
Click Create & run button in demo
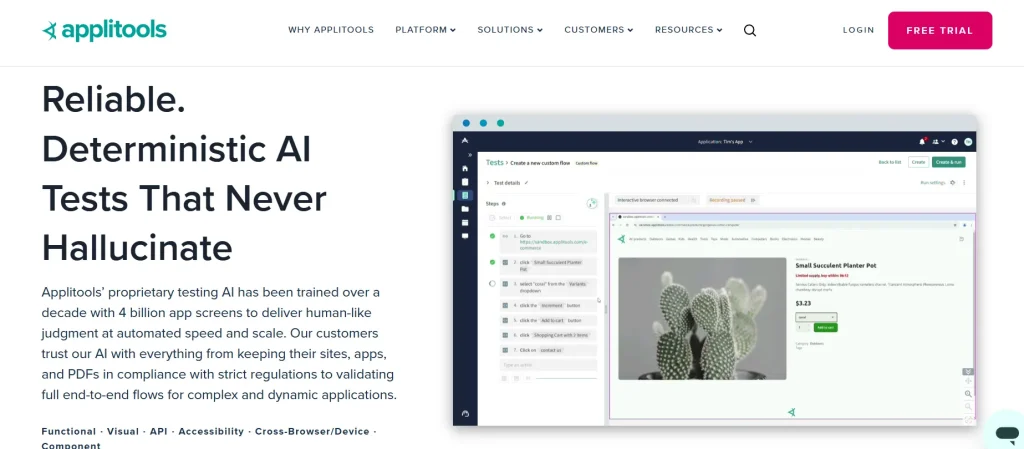coord(948,162)
